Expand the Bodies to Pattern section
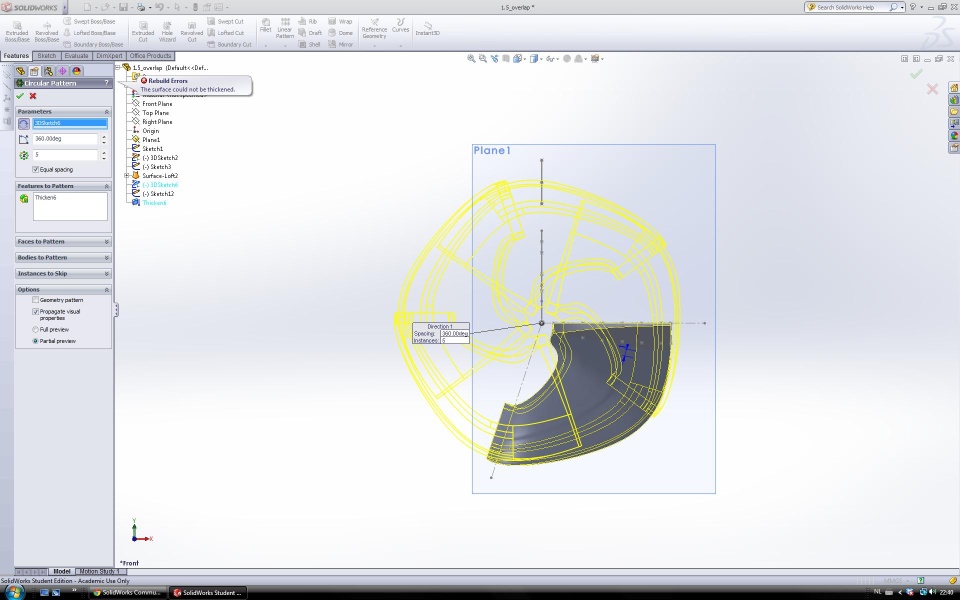The width and height of the screenshot is (960, 600). (107, 258)
